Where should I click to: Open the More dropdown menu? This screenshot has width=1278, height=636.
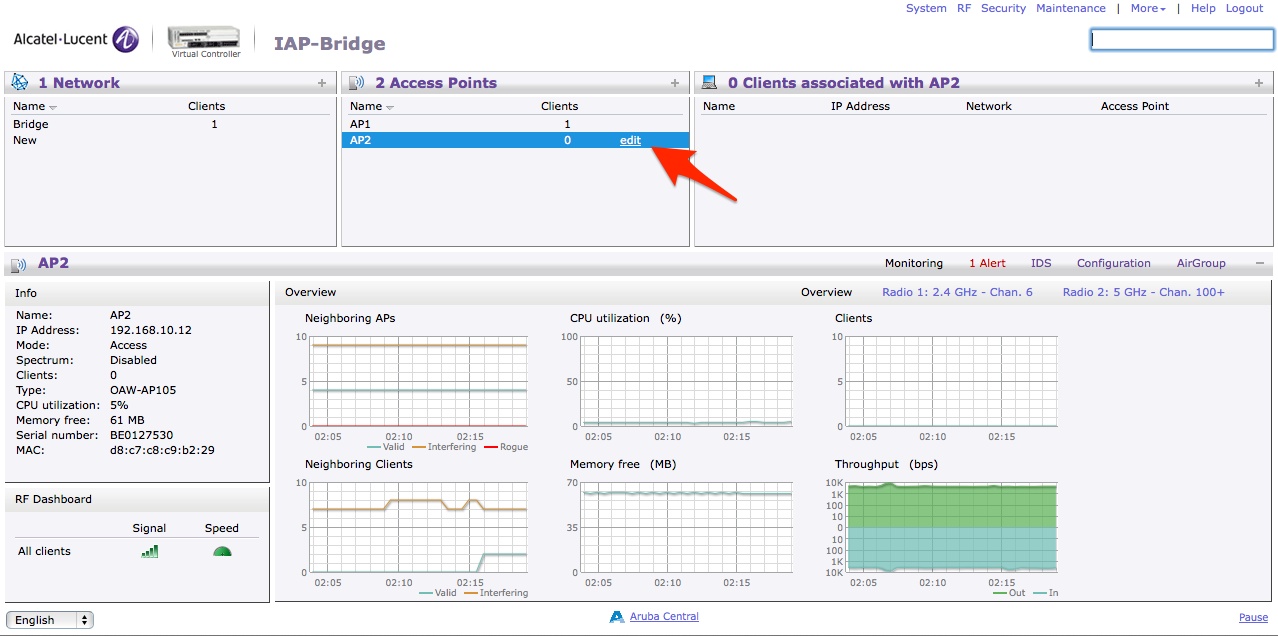(x=1148, y=8)
